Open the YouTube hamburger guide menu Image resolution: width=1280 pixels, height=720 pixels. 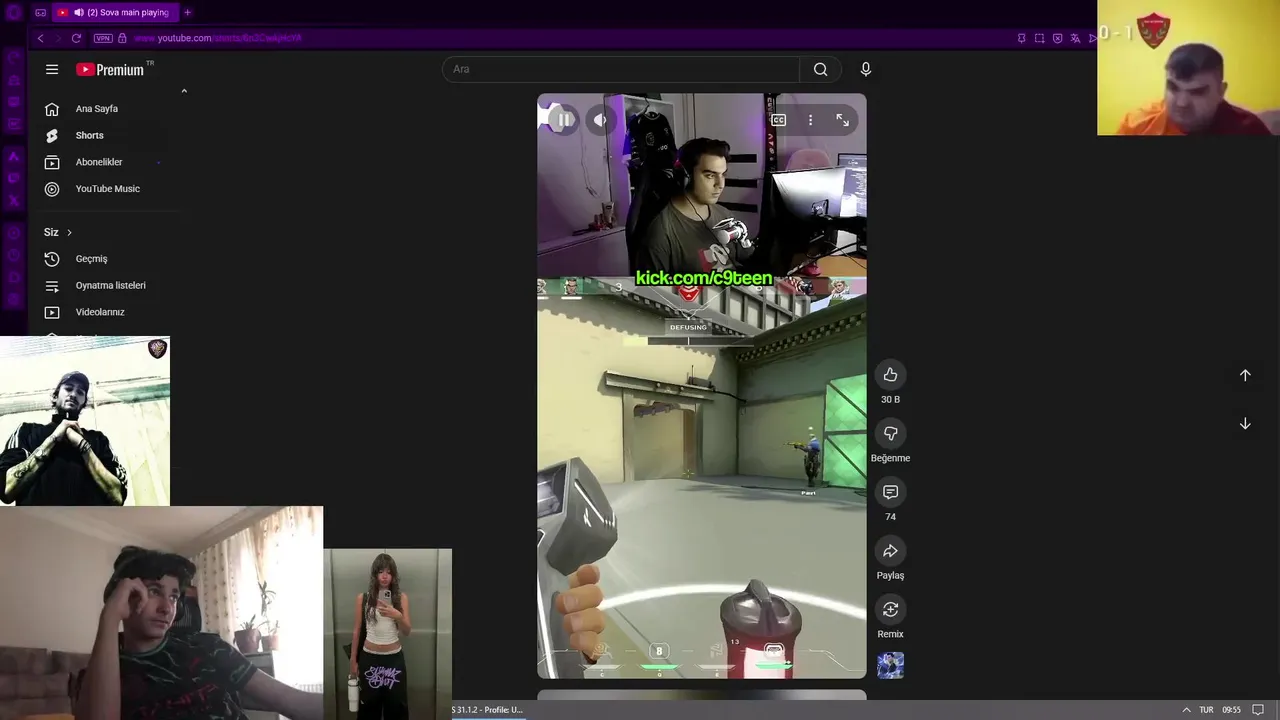coord(52,69)
